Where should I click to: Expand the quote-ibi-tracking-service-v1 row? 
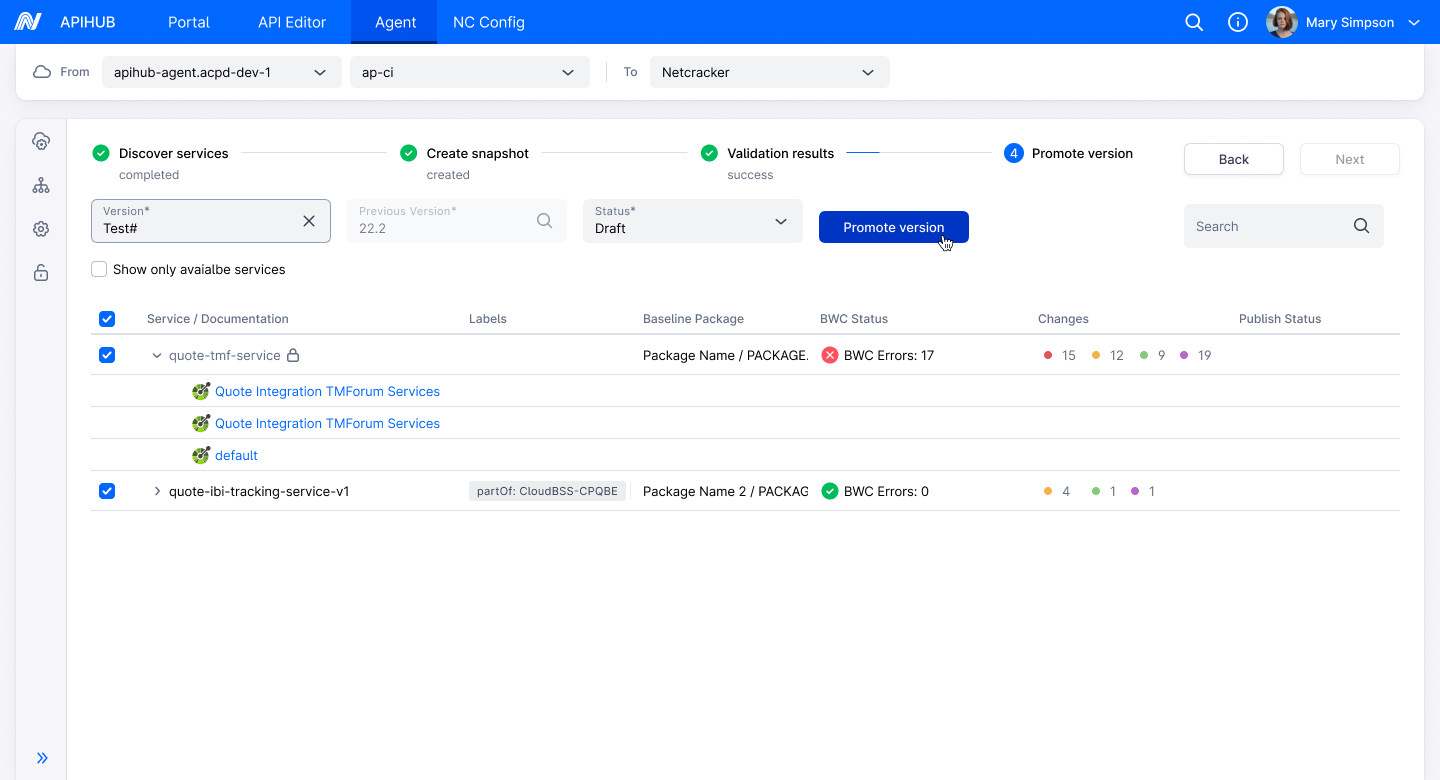pyautogui.click(x=157, y=491)
